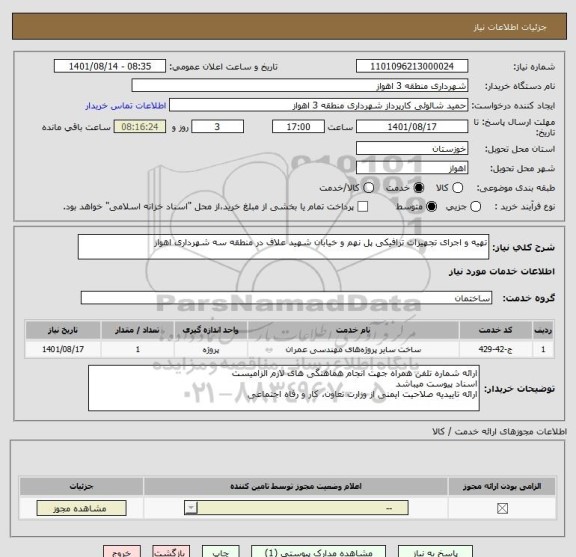Open the اطلاعات تماس خریدار link
The image size is (576, 557).
[126, 106]
